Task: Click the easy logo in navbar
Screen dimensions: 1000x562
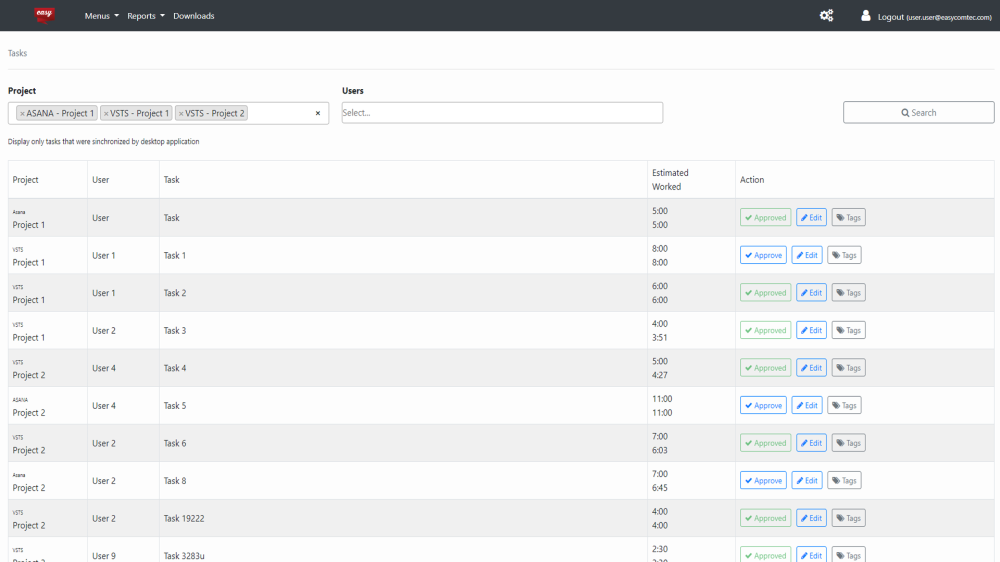Action: (x=44, y=15)
